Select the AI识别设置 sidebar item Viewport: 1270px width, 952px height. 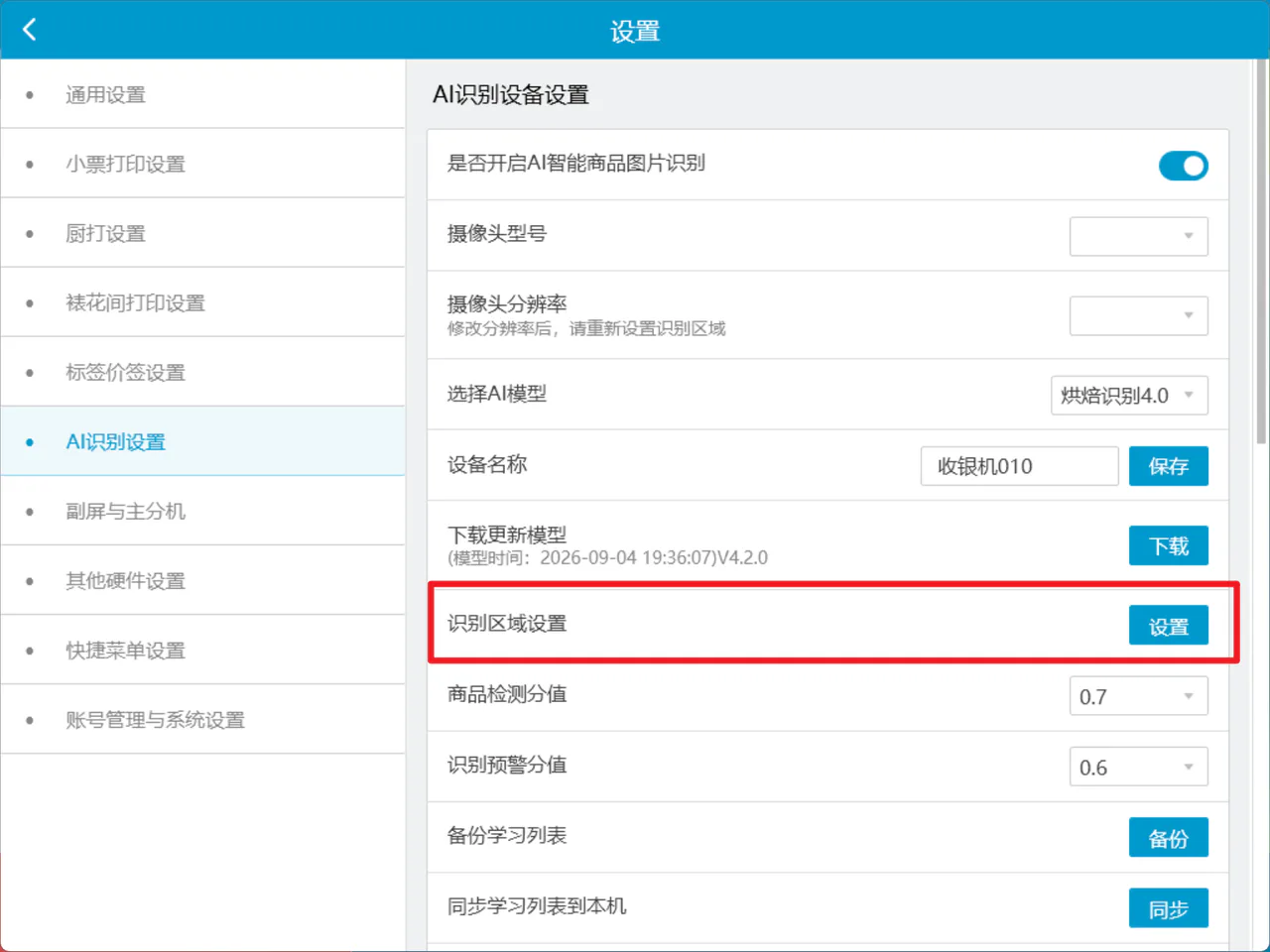click(x=202, y=441)
